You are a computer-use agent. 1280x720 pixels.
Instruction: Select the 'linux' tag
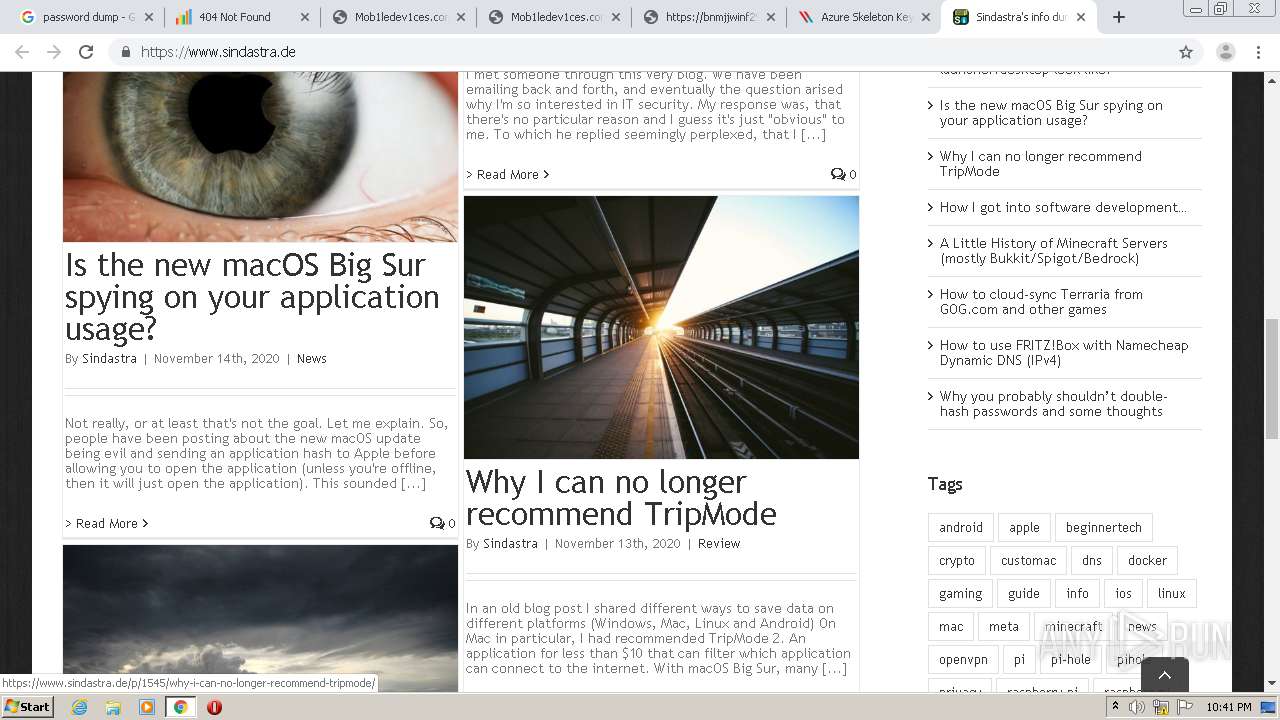pos(1171,593)
